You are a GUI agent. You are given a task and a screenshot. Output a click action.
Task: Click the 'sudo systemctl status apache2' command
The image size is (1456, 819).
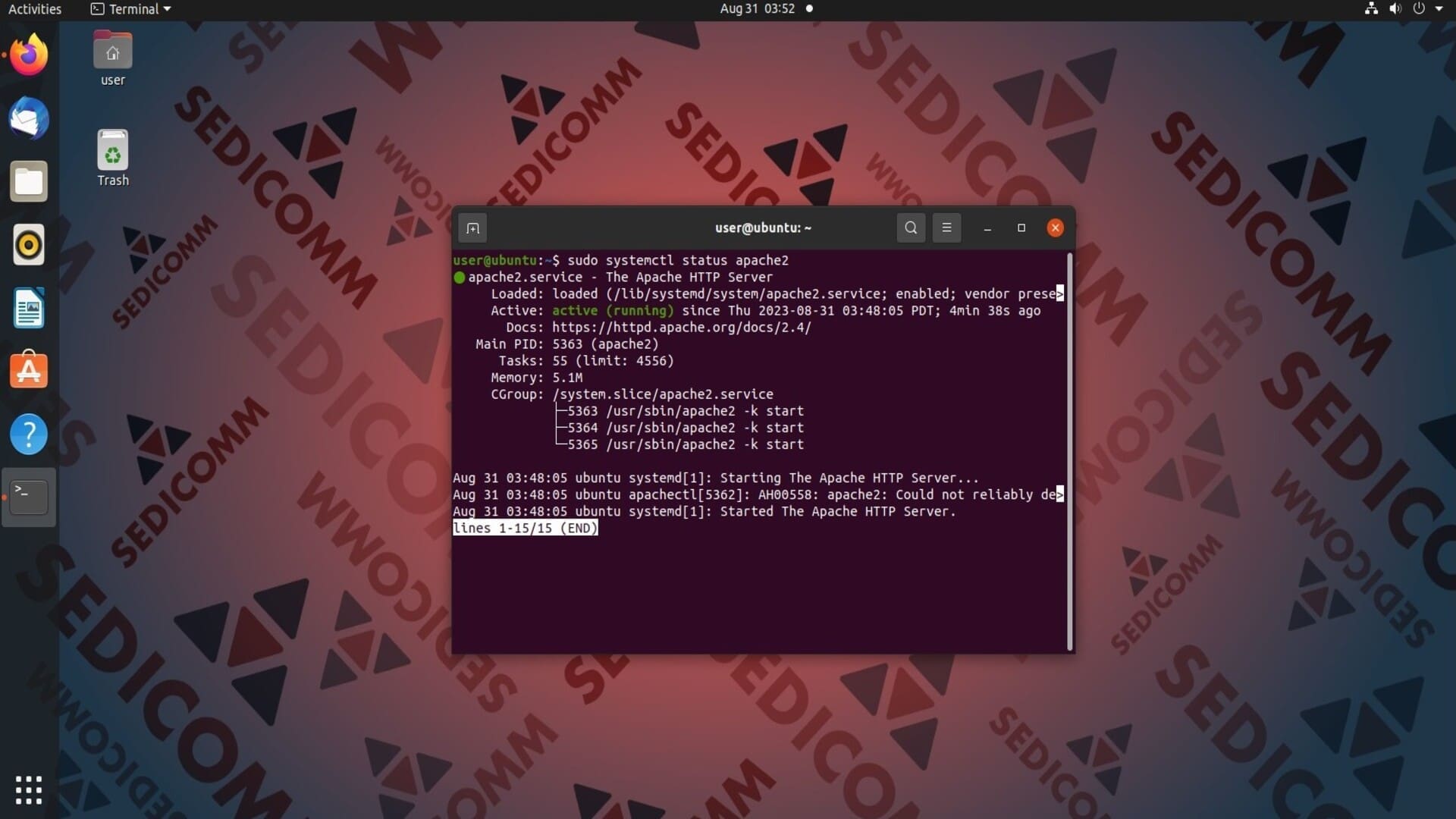(x=678, y=261)
